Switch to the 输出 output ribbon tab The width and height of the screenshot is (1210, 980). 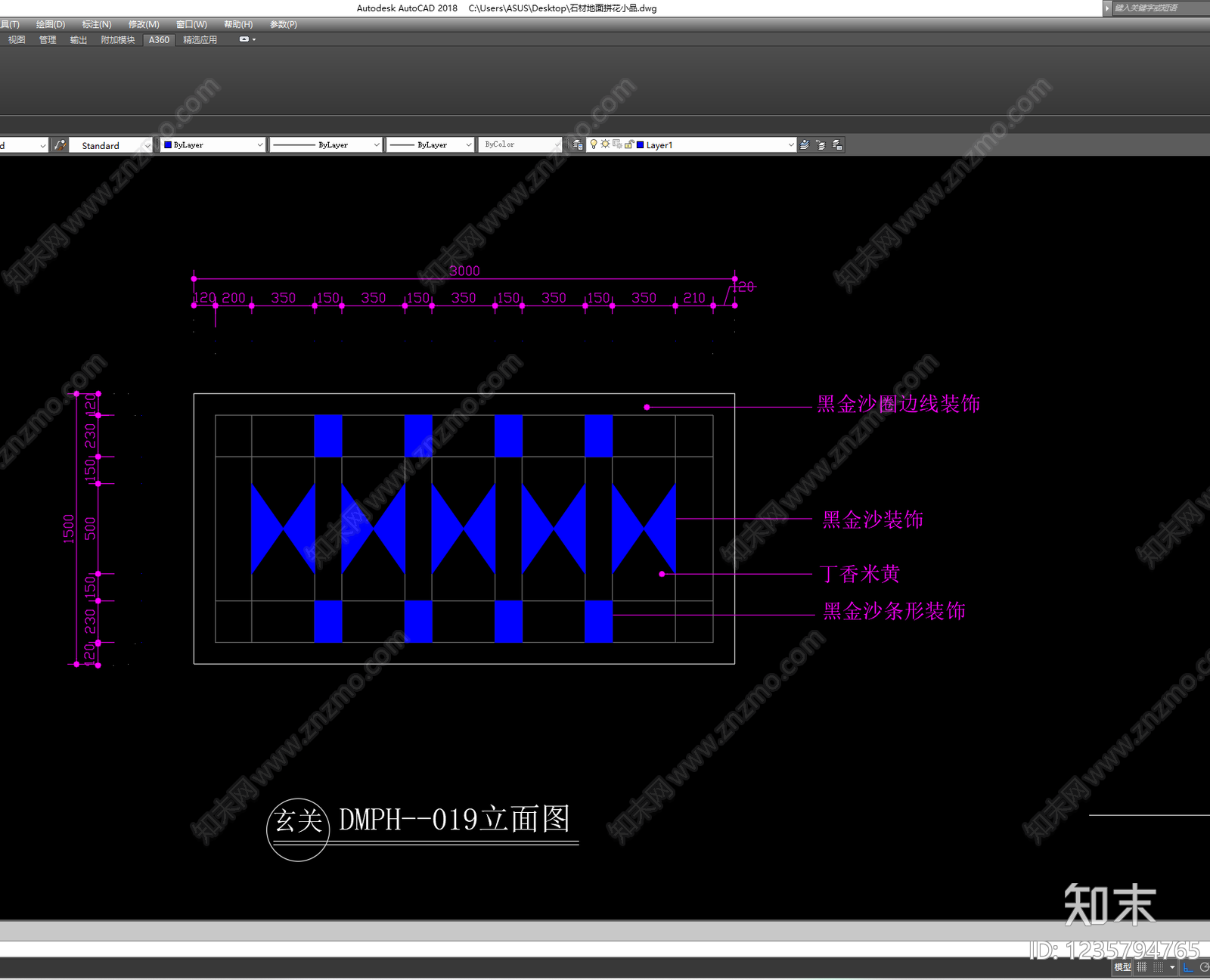79,40
